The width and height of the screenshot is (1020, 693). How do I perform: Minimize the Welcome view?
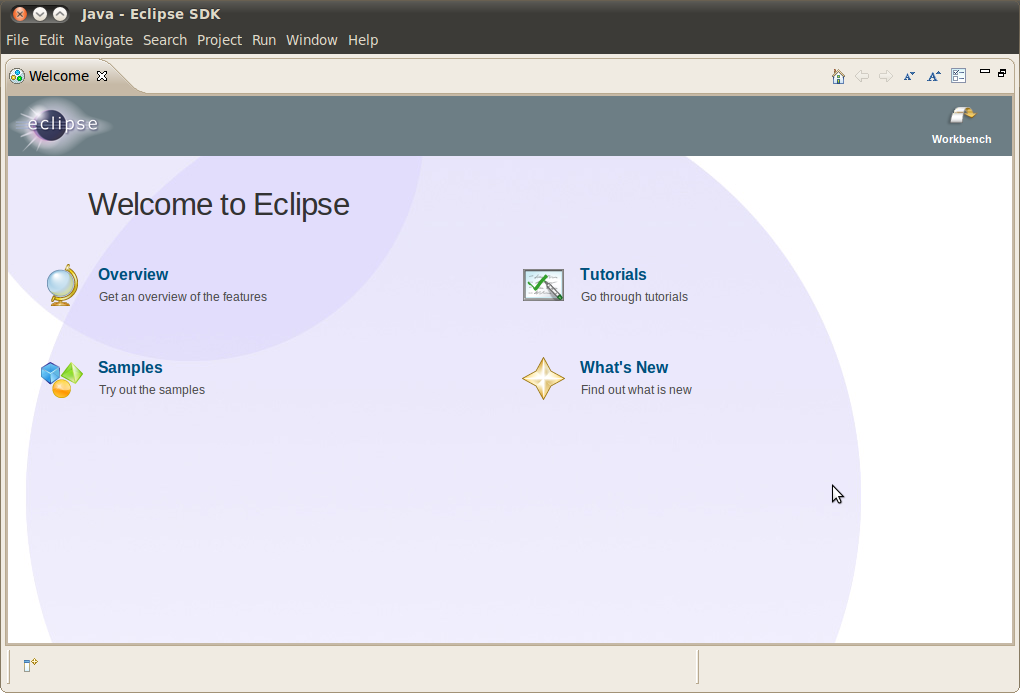pos(985,72)
